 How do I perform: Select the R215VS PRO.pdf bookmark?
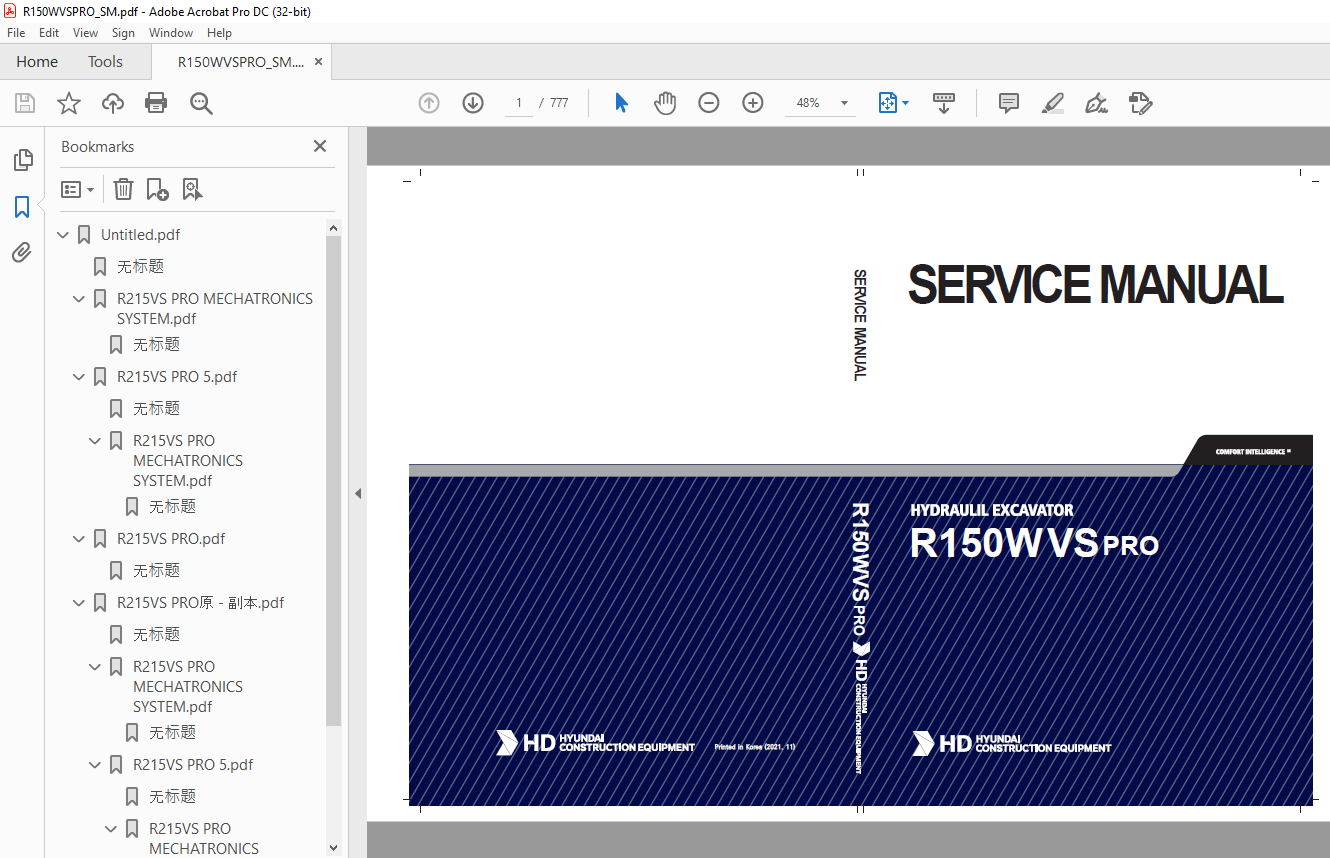click(x=171, y=539)
